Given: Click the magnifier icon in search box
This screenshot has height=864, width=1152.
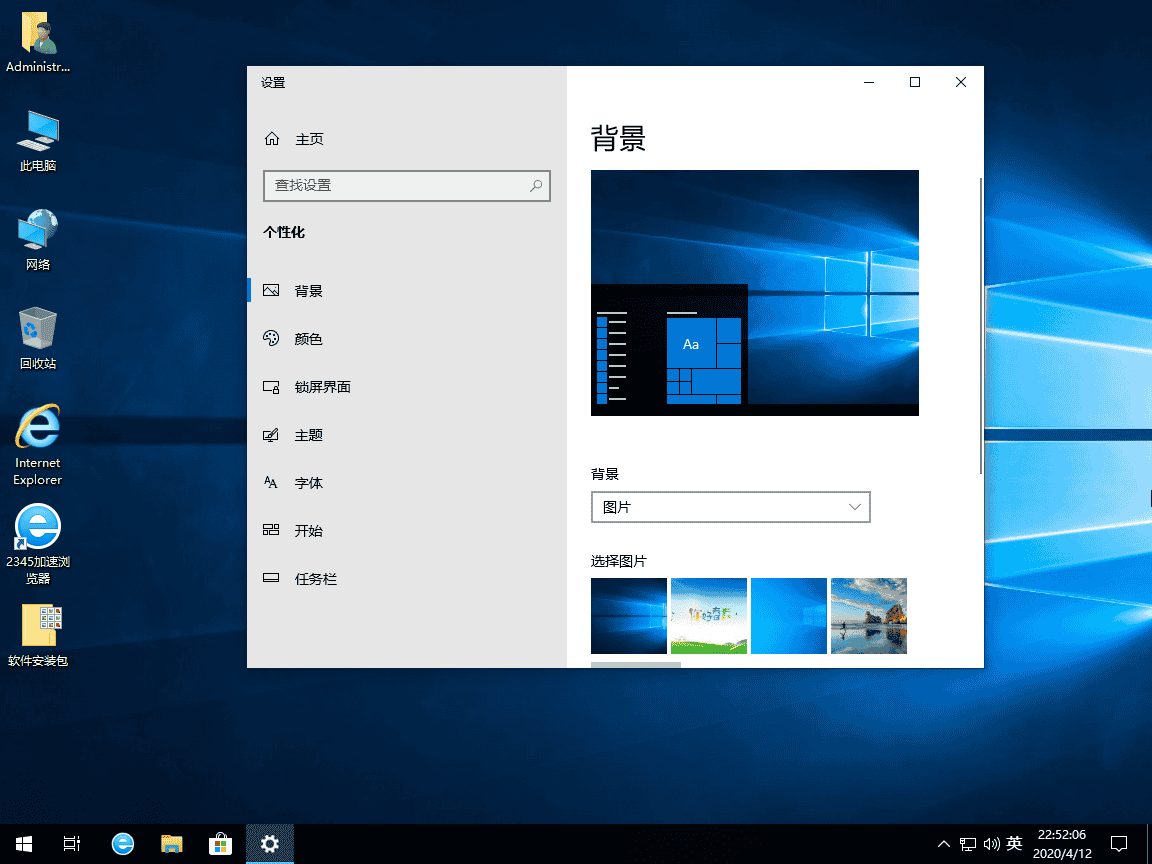Looking at the screenshot, I should [x=536, y=185].
